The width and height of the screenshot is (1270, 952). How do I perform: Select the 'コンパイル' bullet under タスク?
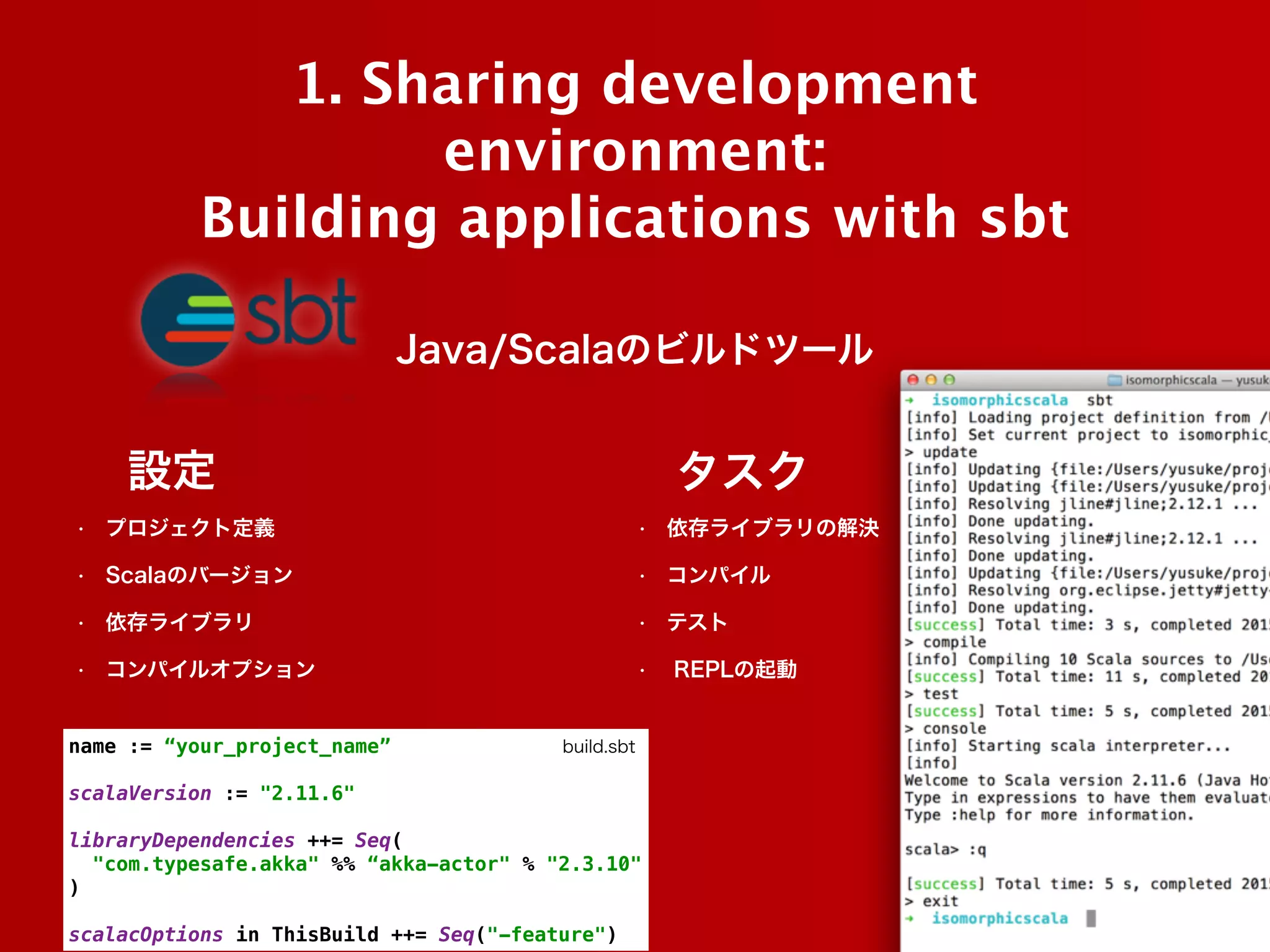(x=719, y=575)
